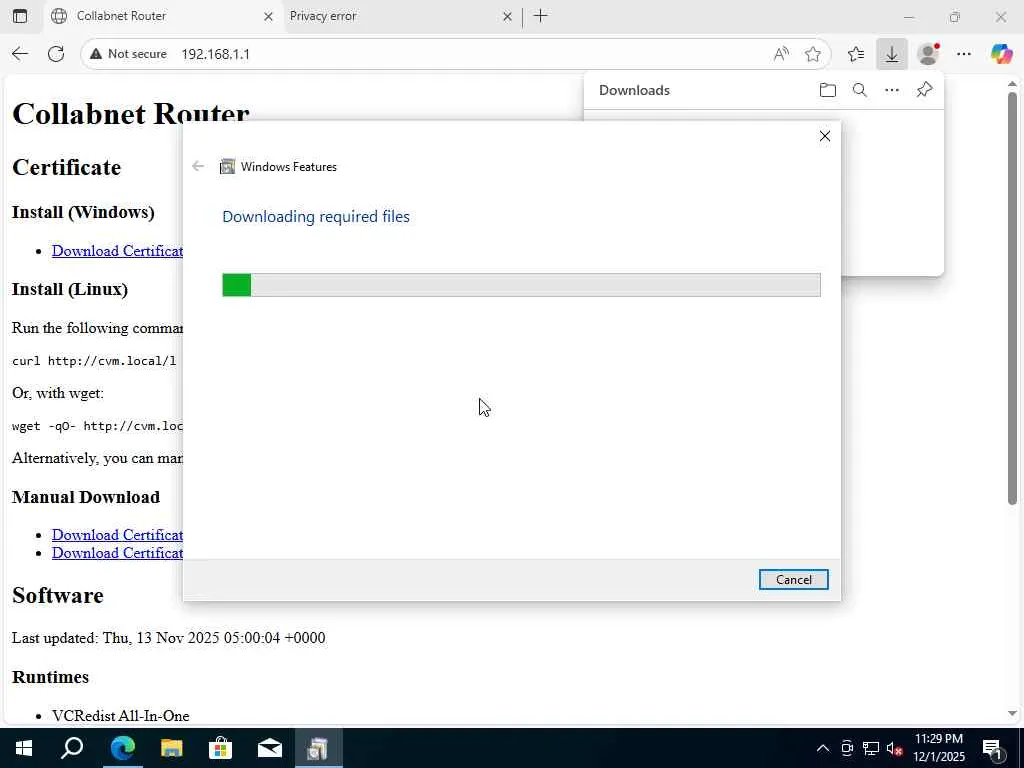The width and height of the screenshot is (1024, 768).
Task: Click the download progress bar
Action: (x=521, y=285)
